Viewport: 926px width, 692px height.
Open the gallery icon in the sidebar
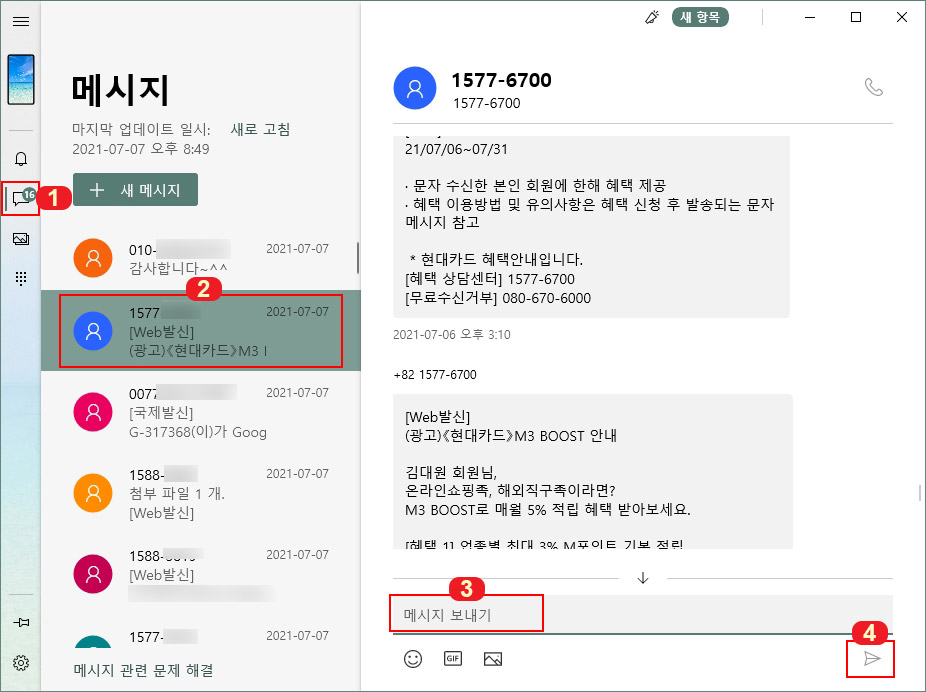[x=20, y=238]
